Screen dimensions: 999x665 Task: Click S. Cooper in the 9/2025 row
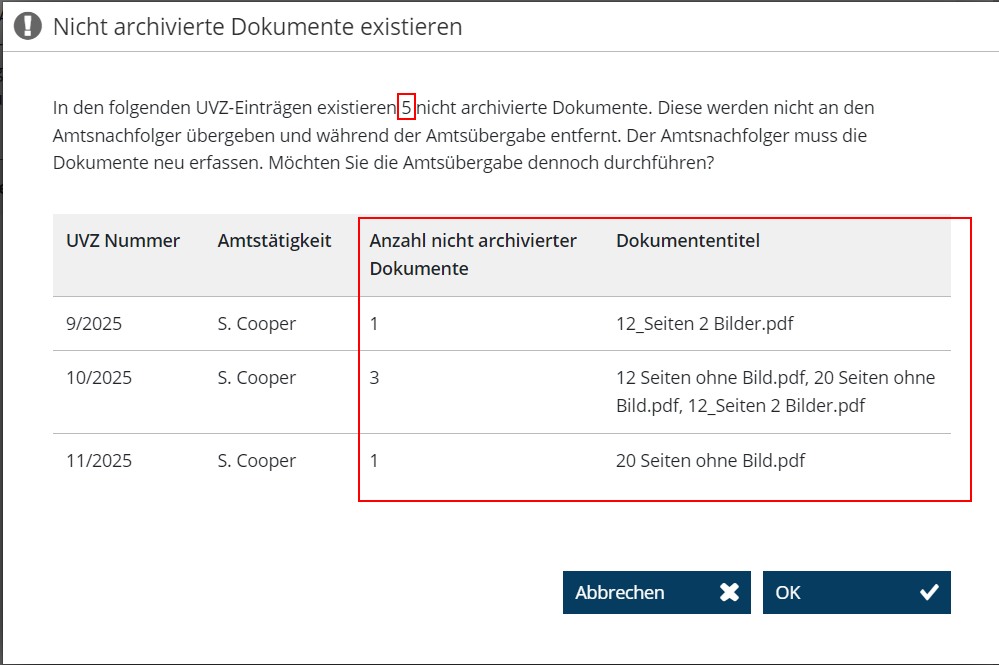257,324
